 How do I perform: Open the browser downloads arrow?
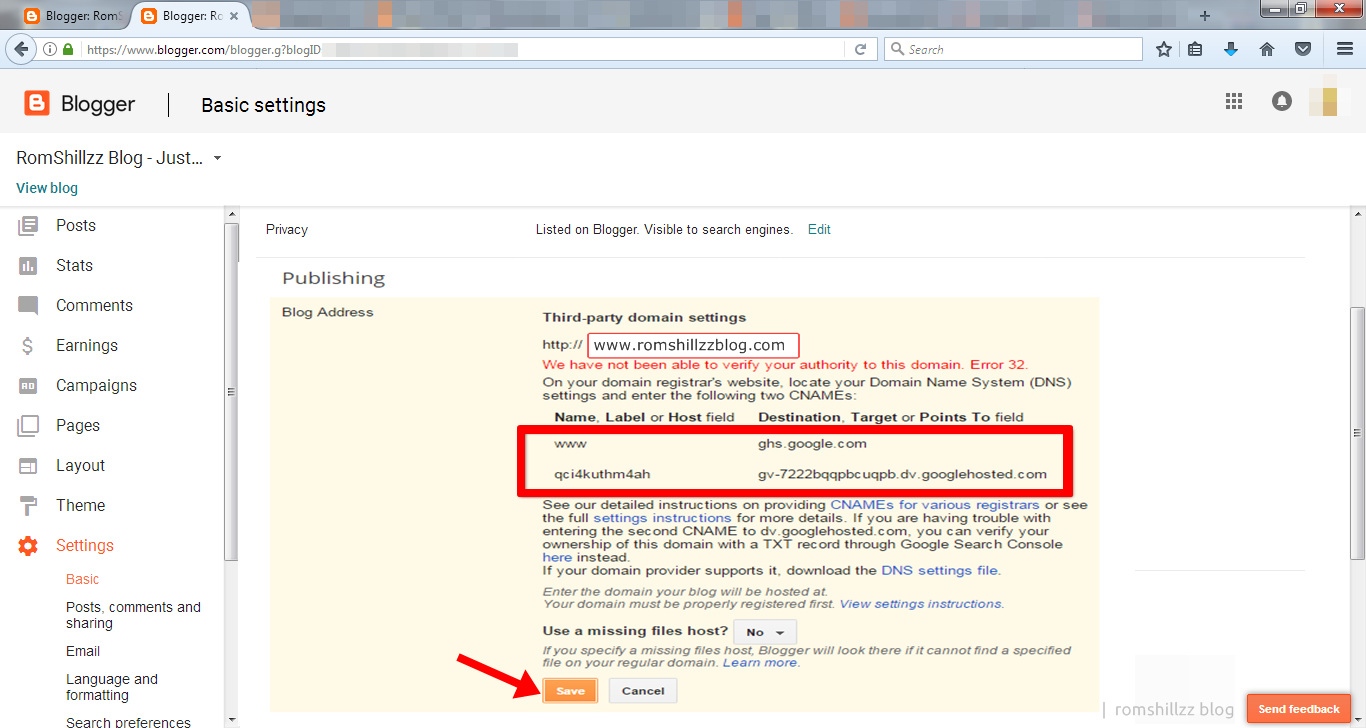pyautogui.click(x=1231, y=49)
